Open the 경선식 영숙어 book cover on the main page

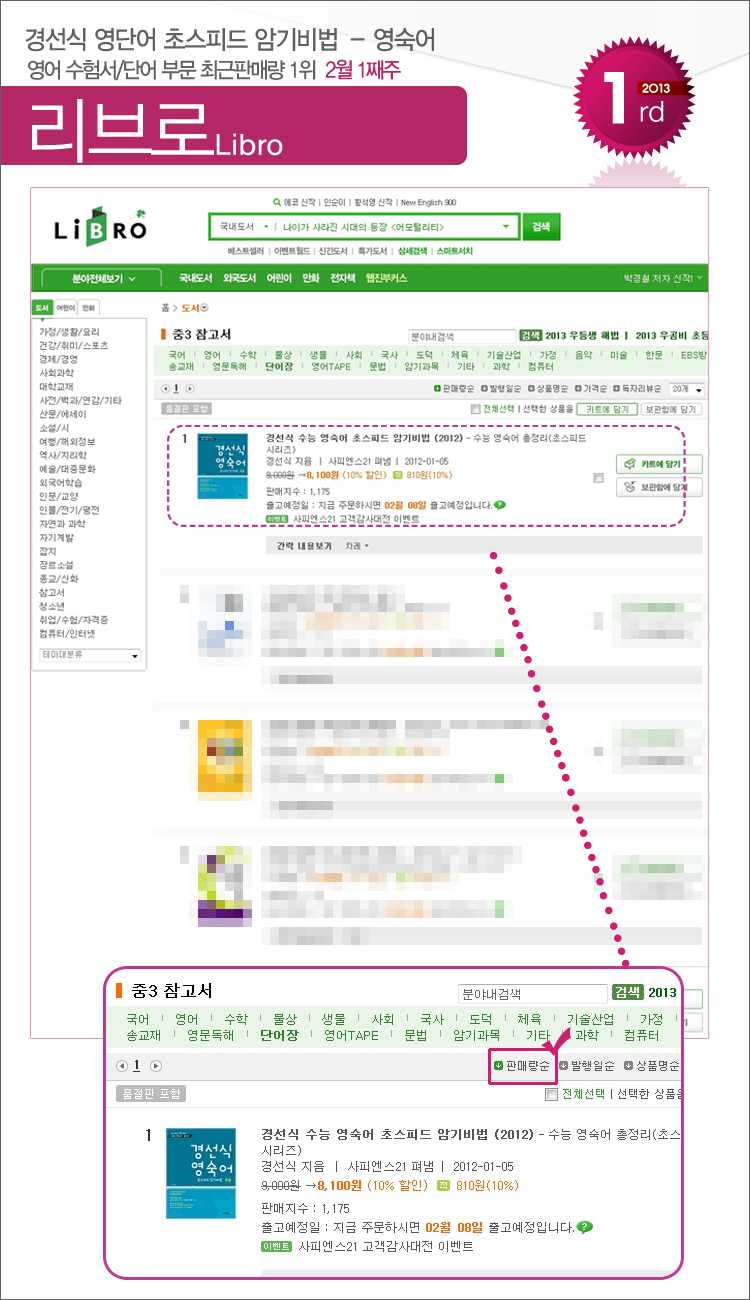coord(222,466)
